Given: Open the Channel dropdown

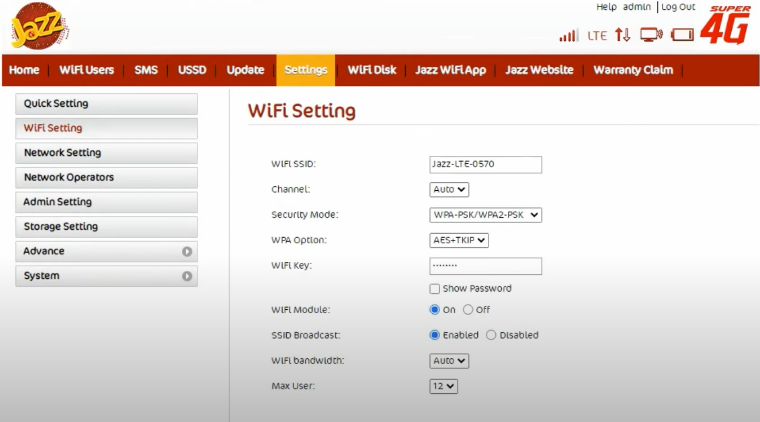Looking at the screenshot, I should [449, 189].
